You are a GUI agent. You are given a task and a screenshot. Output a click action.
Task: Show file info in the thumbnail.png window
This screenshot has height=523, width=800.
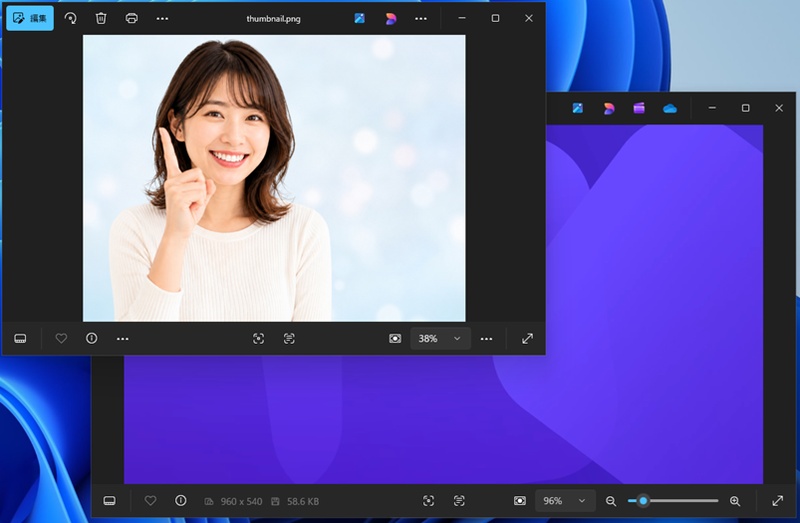tap(92, 338)
